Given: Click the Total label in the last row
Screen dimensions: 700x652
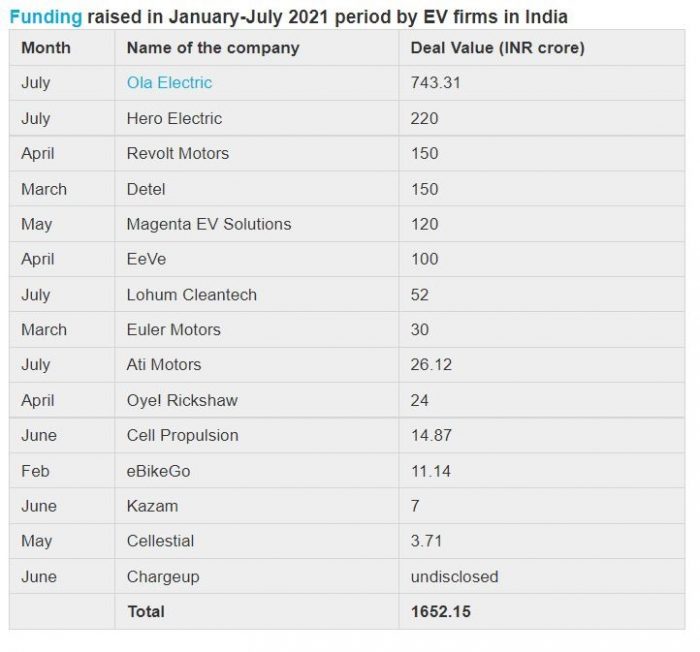Looking at the screenshot, I should (146, 611).
